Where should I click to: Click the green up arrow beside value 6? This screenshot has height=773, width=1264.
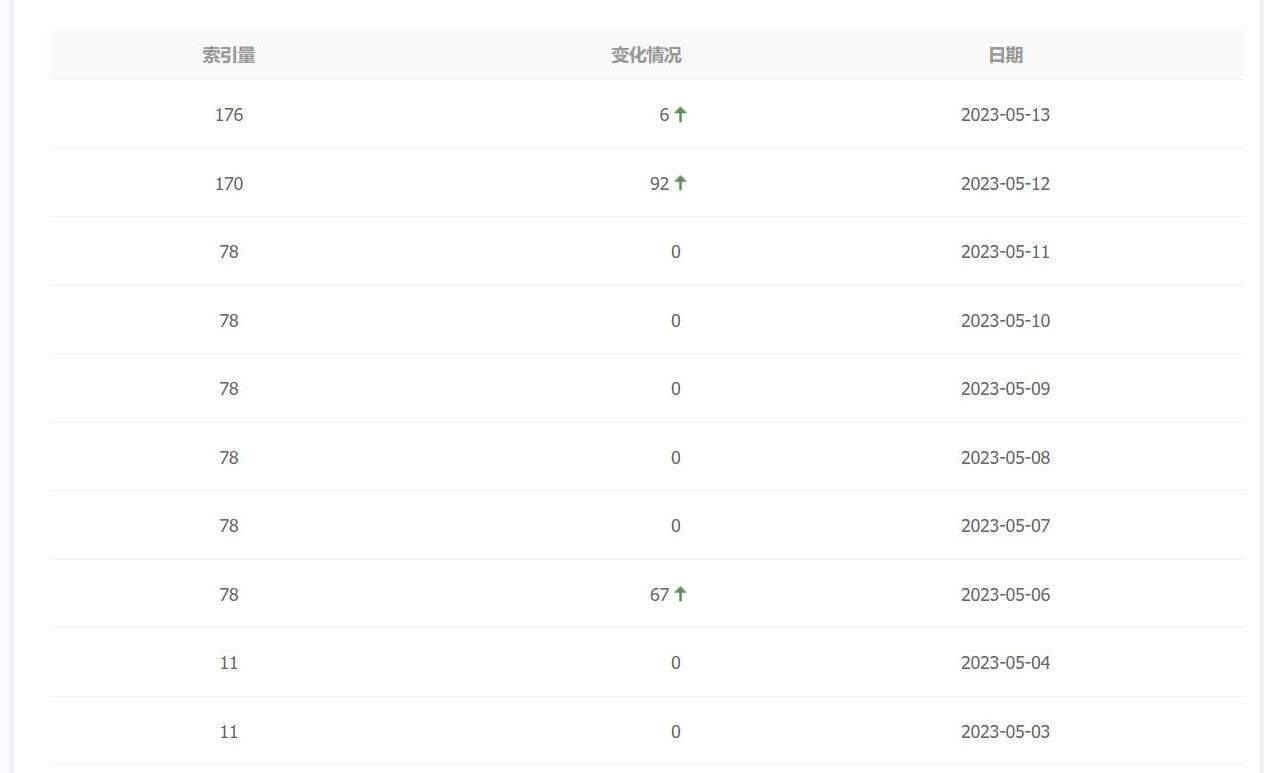(x=680, y=115)
